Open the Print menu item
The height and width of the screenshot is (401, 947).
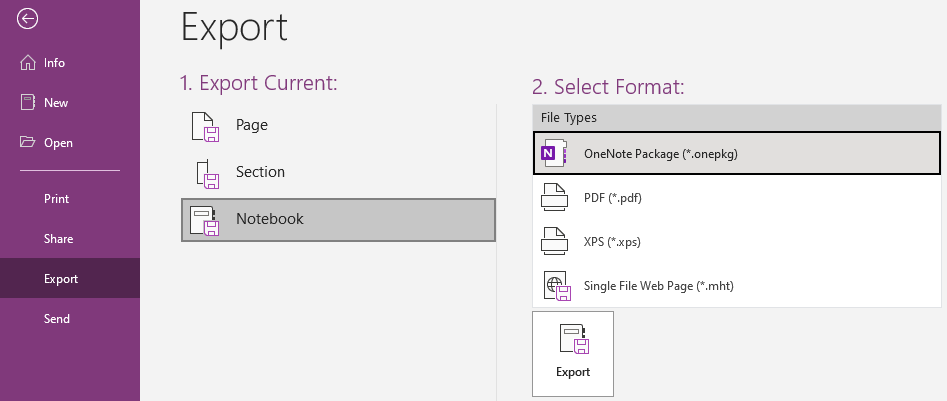coord(57,199)
